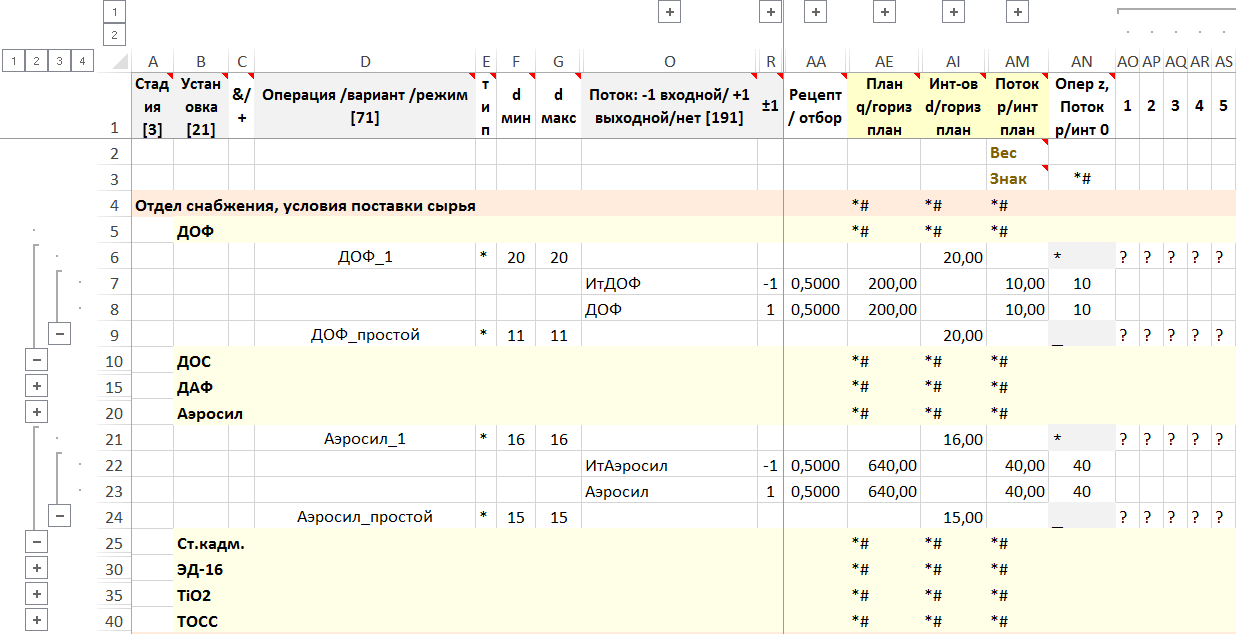Expand the column group above column AE

click(x=883, y=12)
